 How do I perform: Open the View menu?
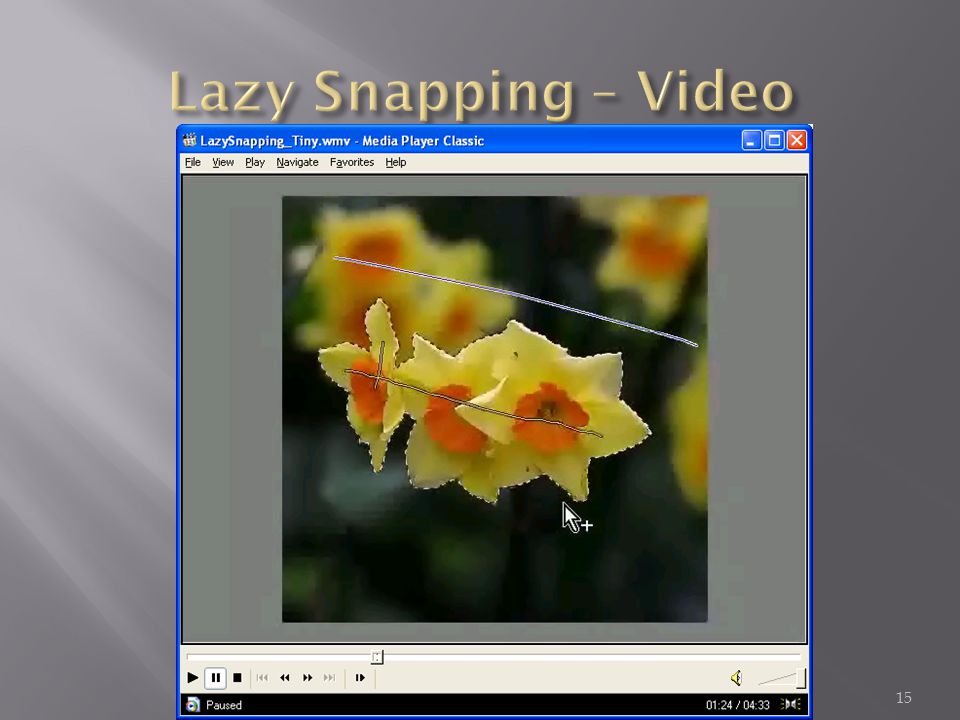point(223,162)
